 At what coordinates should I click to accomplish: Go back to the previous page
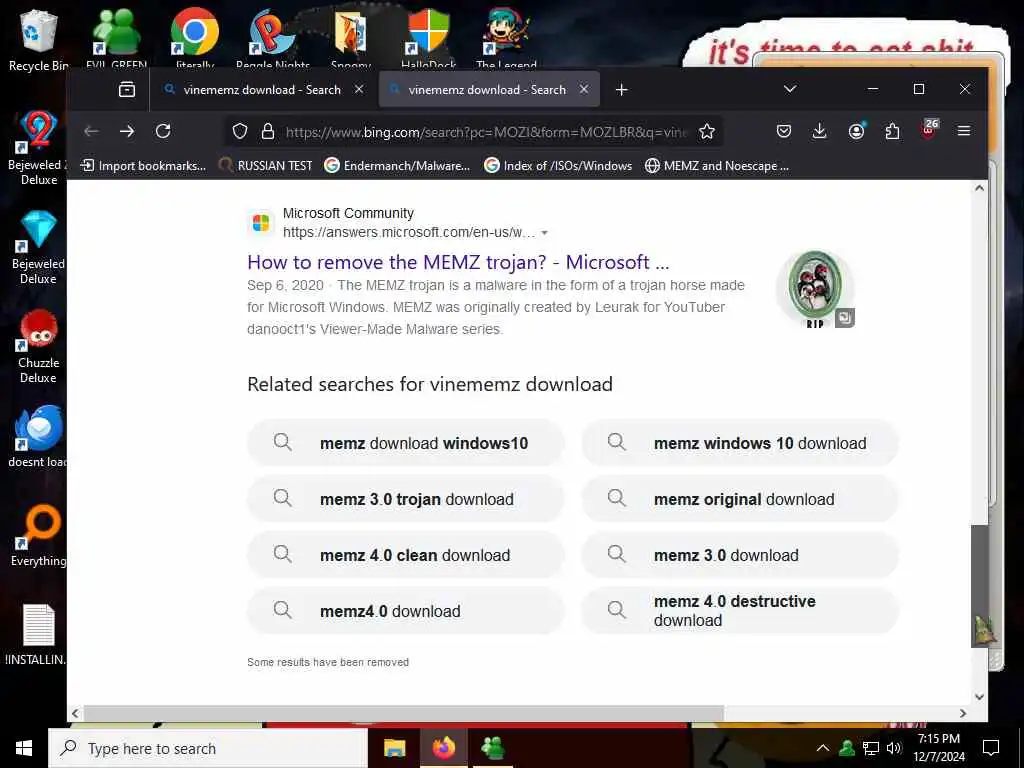91,131
